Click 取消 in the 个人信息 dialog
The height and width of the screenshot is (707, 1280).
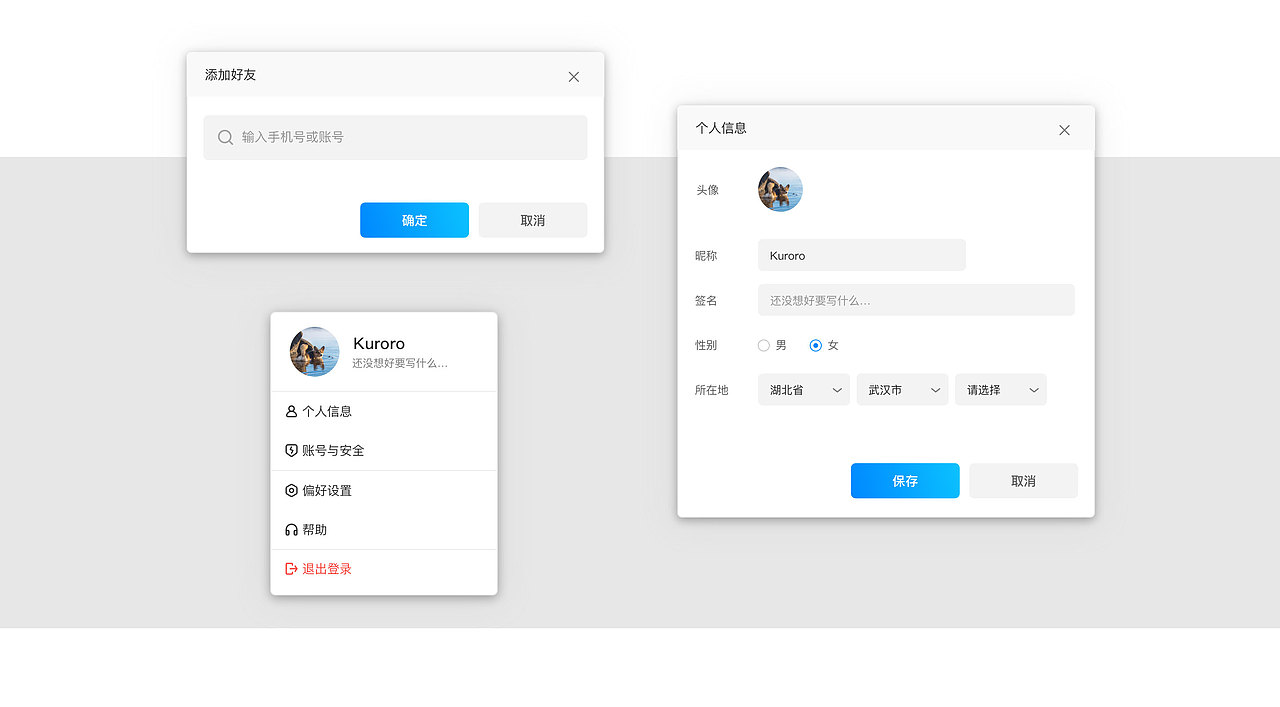click(x=1024, y=481)
